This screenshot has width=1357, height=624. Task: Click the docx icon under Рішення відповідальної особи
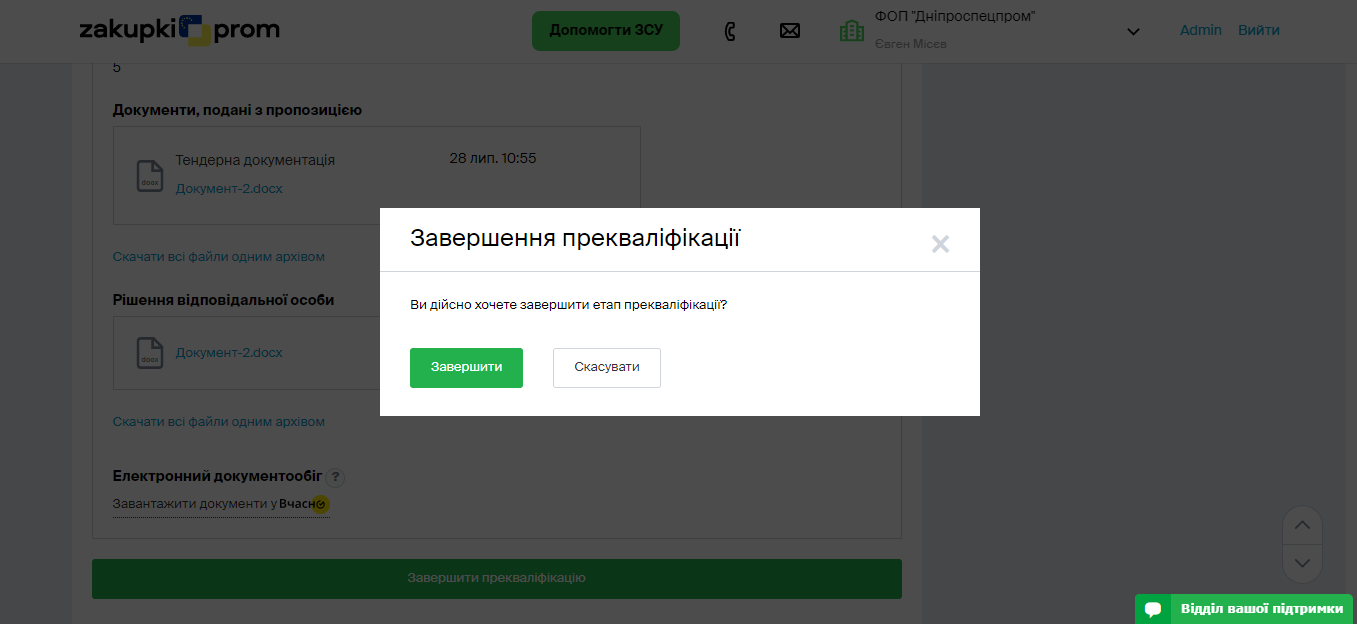point(149,353)
